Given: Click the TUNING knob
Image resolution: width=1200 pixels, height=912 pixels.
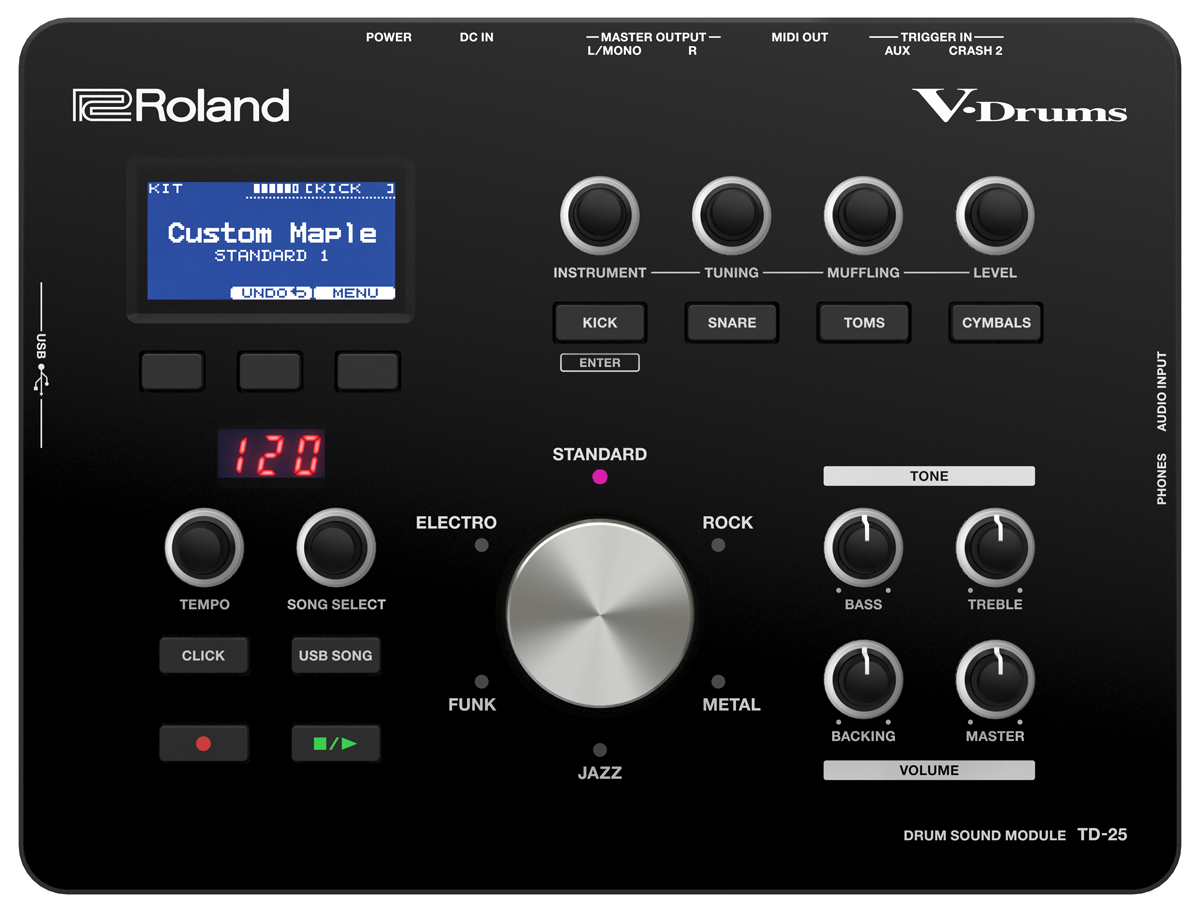Looking at the screenshot, I should 731,213.
